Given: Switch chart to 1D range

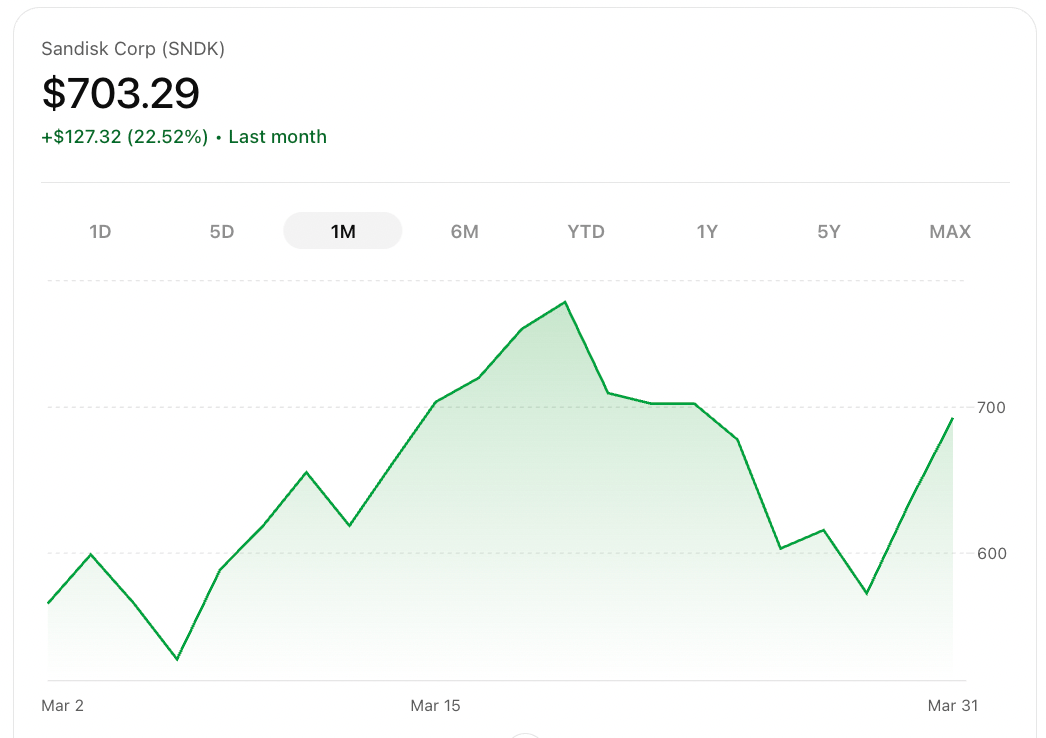Looking at the screenshot, I should tap(100, 232).
